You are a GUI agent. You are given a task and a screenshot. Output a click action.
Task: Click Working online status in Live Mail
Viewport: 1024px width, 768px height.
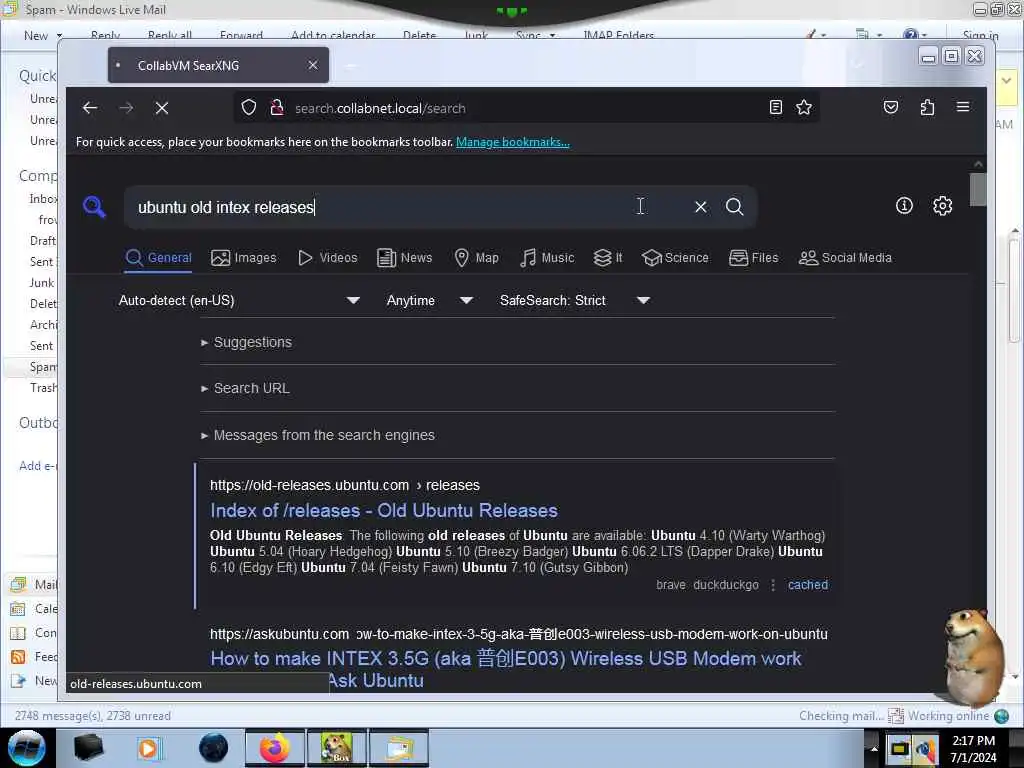tap(948, 716)
